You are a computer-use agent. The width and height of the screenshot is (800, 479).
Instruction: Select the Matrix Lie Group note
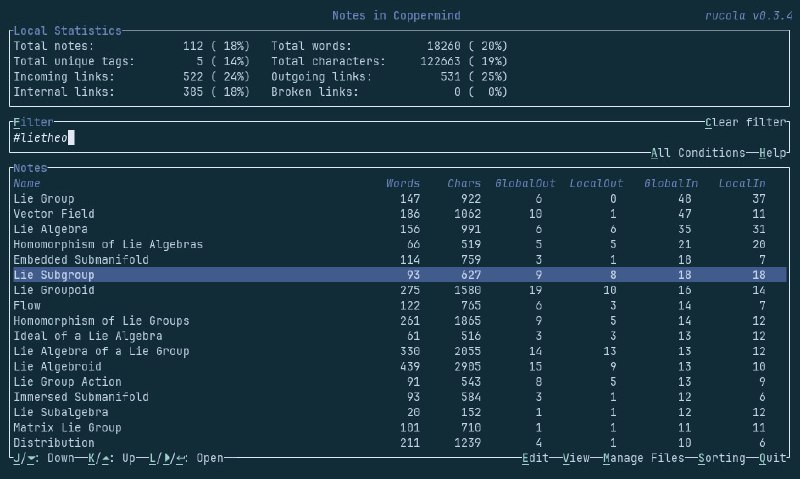399,427
